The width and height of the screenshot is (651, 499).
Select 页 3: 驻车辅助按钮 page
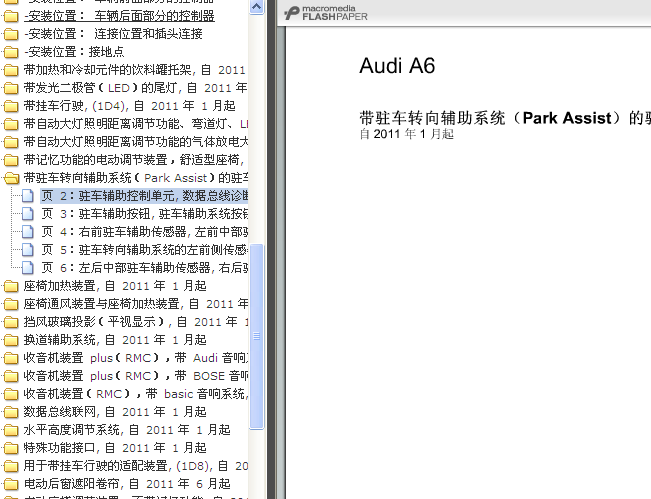tap(144, 214)
